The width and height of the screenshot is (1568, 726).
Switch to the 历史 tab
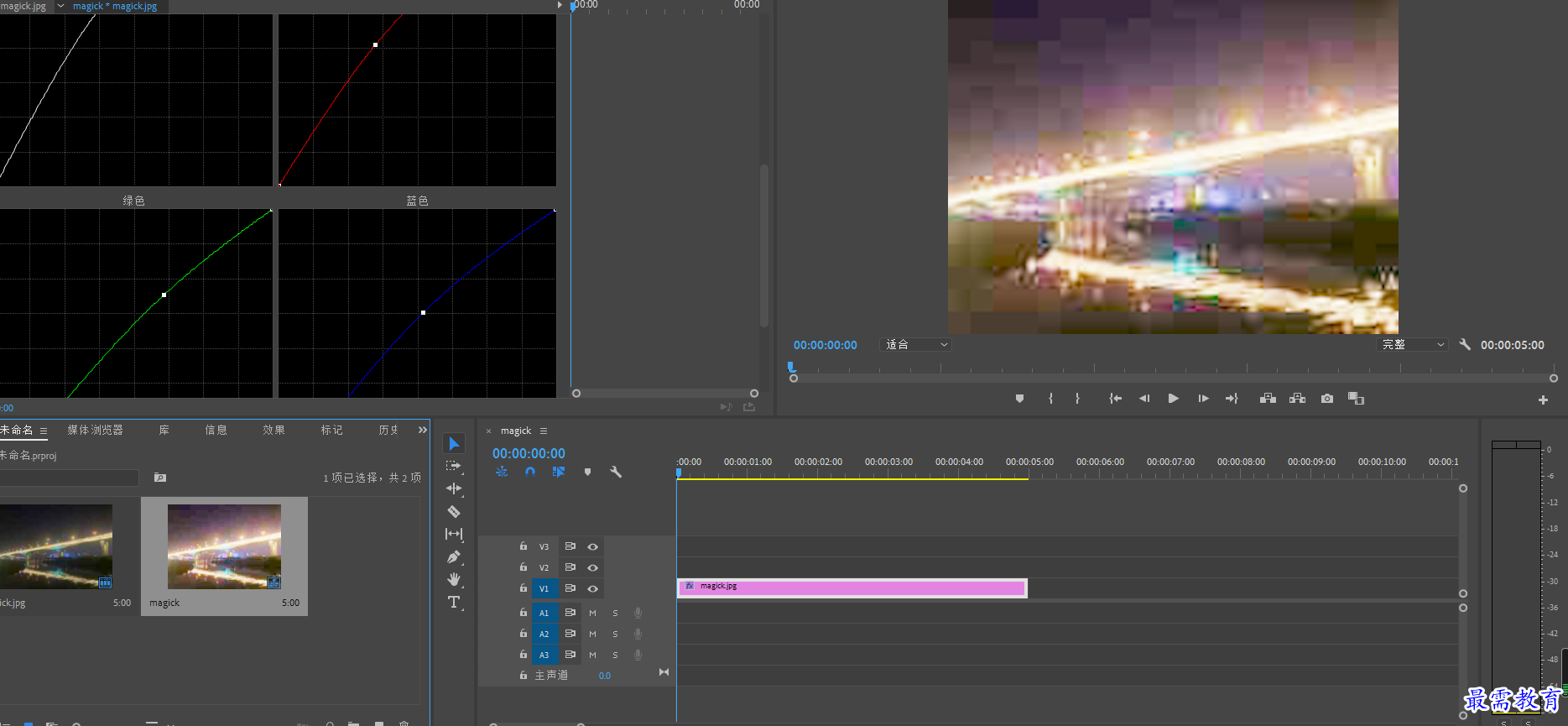point(388,430)
